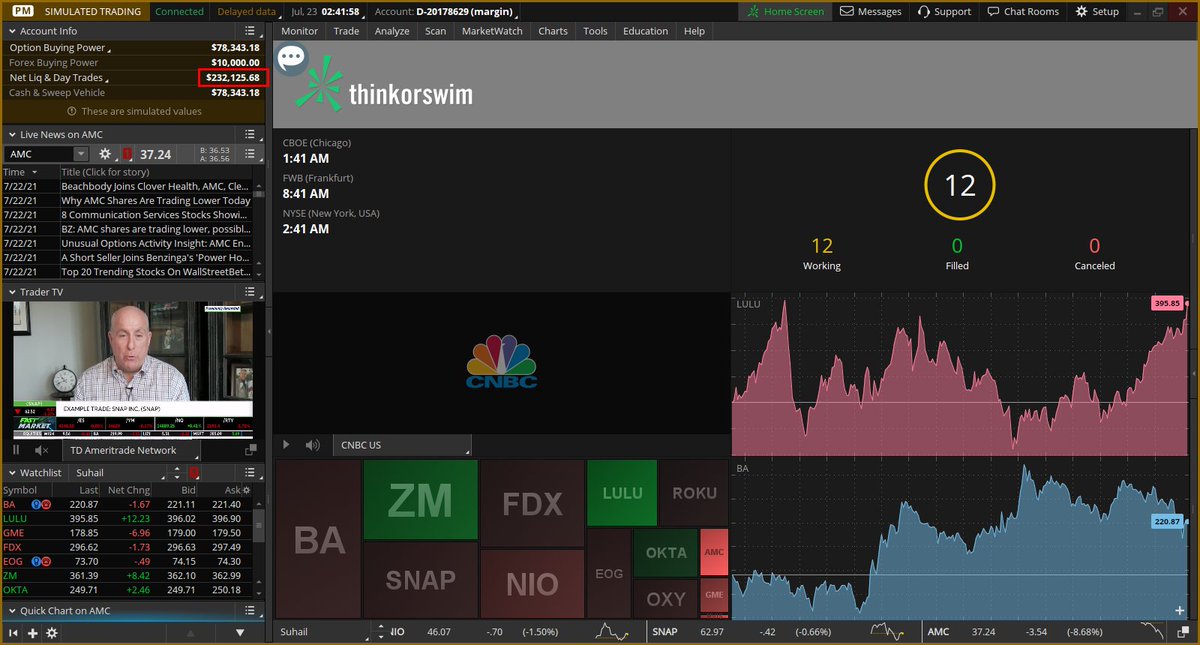Open Account Info panel menu icon

(x=251, y=31)
